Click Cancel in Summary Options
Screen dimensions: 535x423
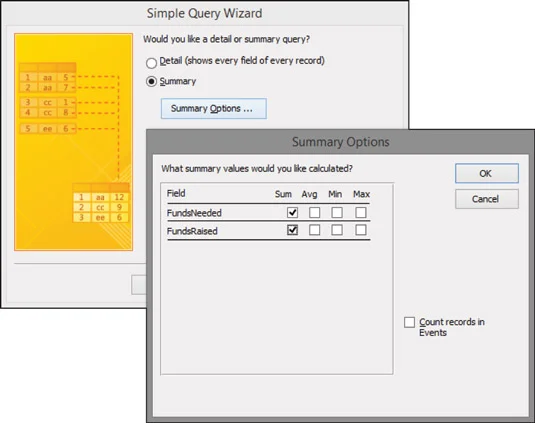(x=487, y=199)
